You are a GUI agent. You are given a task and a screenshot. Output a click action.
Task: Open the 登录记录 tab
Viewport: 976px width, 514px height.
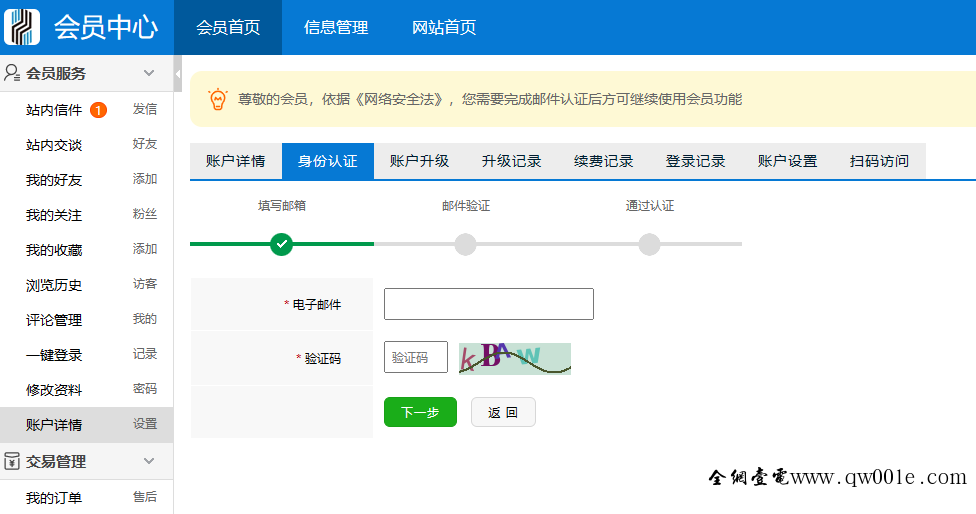(695, 161)
